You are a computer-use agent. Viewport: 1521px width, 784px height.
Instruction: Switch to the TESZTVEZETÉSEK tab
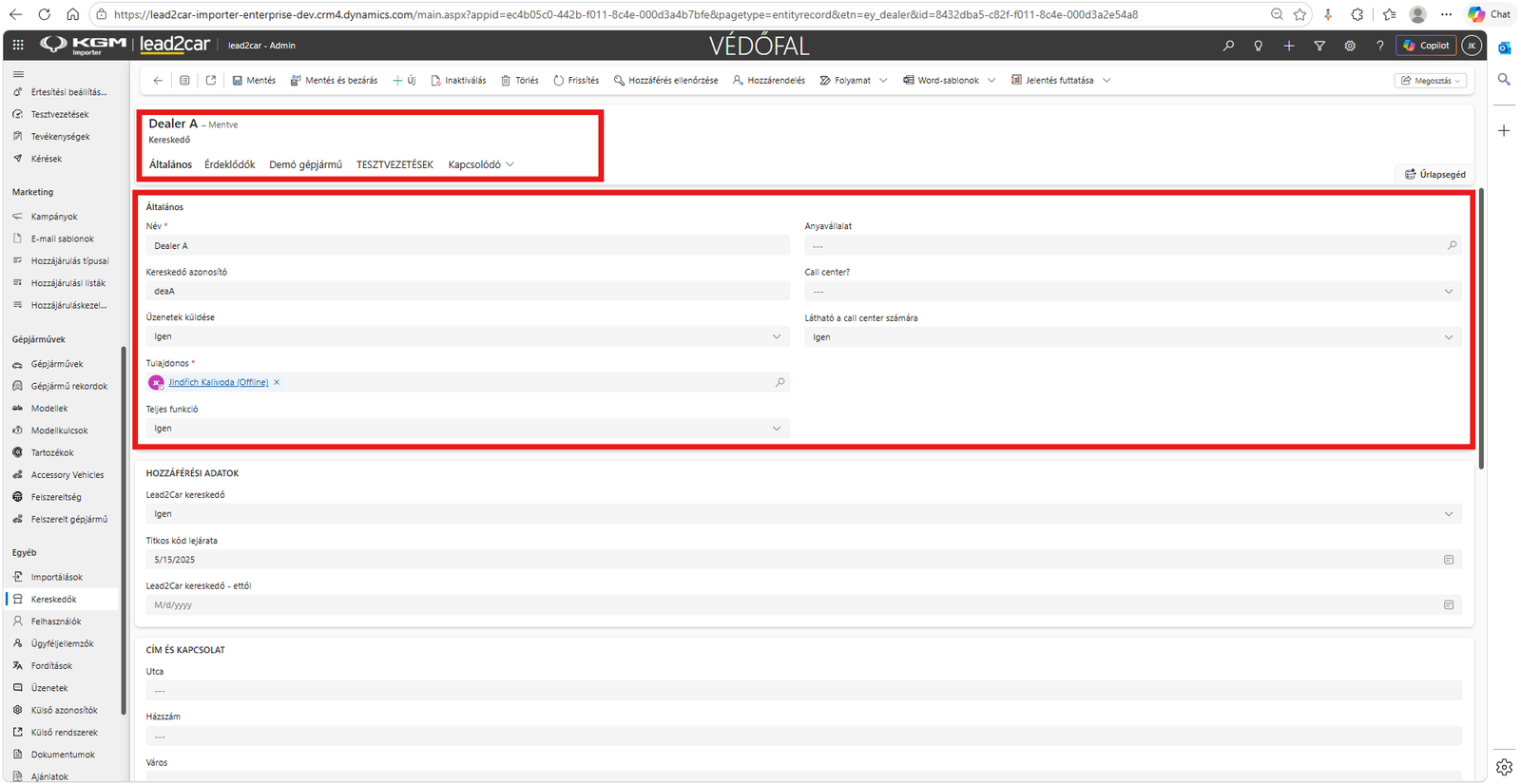[395, 164]
